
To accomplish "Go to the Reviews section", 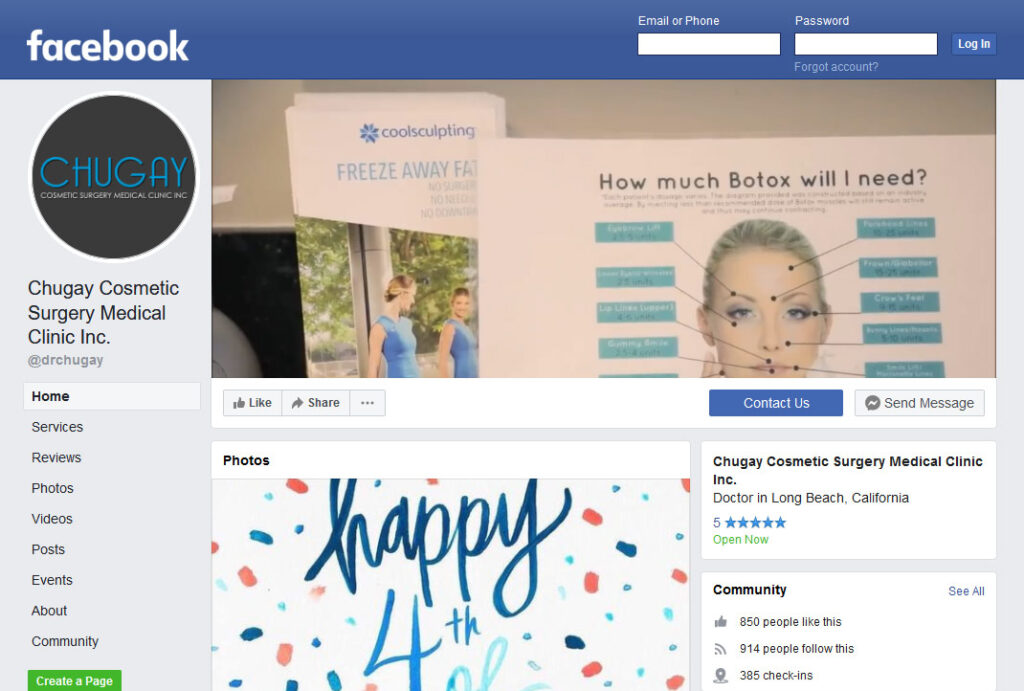I will [x=56, y=458].
